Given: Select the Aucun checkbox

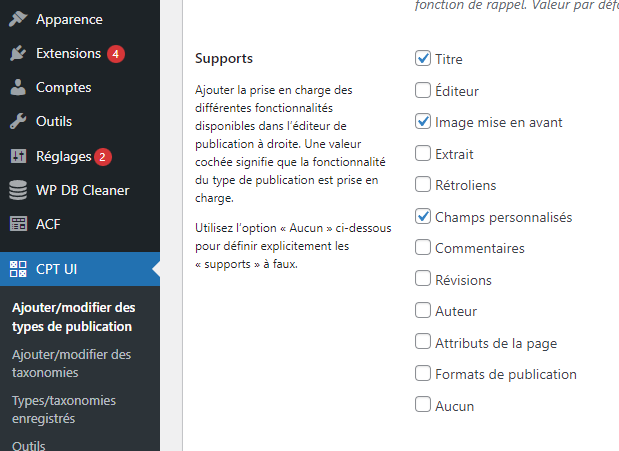Looking at the screenshot, I should pos(422,406).
